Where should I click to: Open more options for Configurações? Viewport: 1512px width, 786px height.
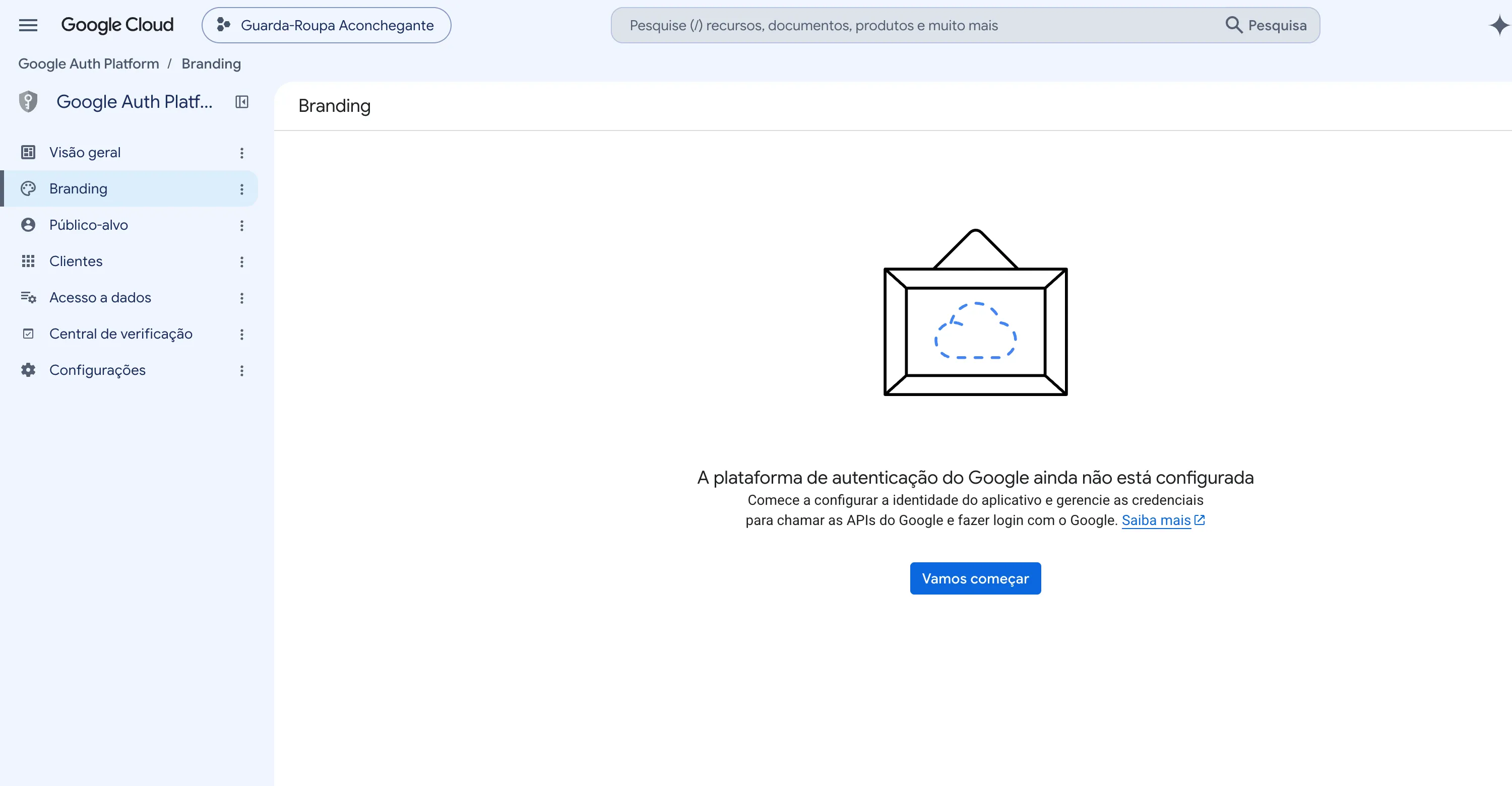pyautogui.click(x=242, y=371)
